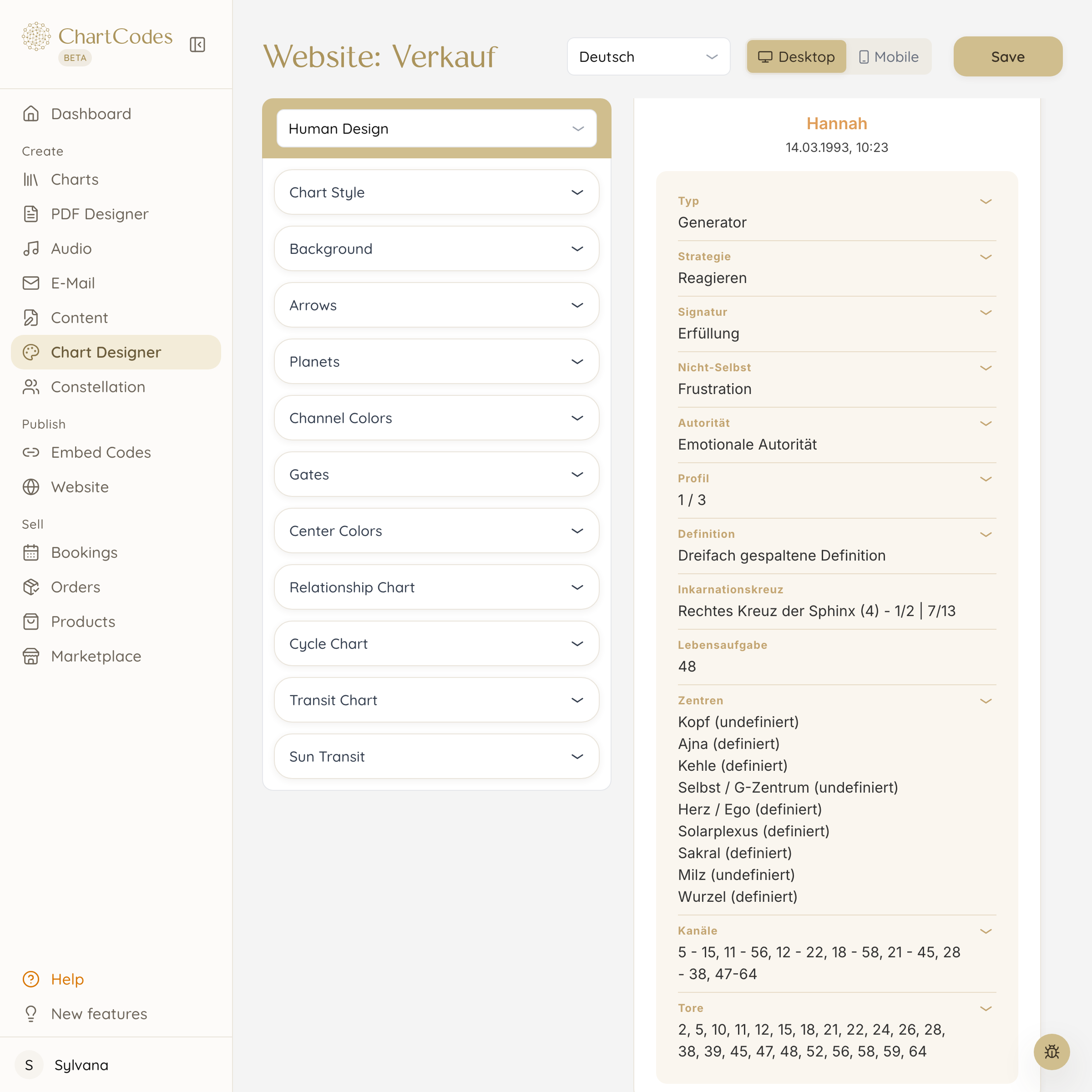
Task: Open the bug report floating button
Action: 1052,1052
